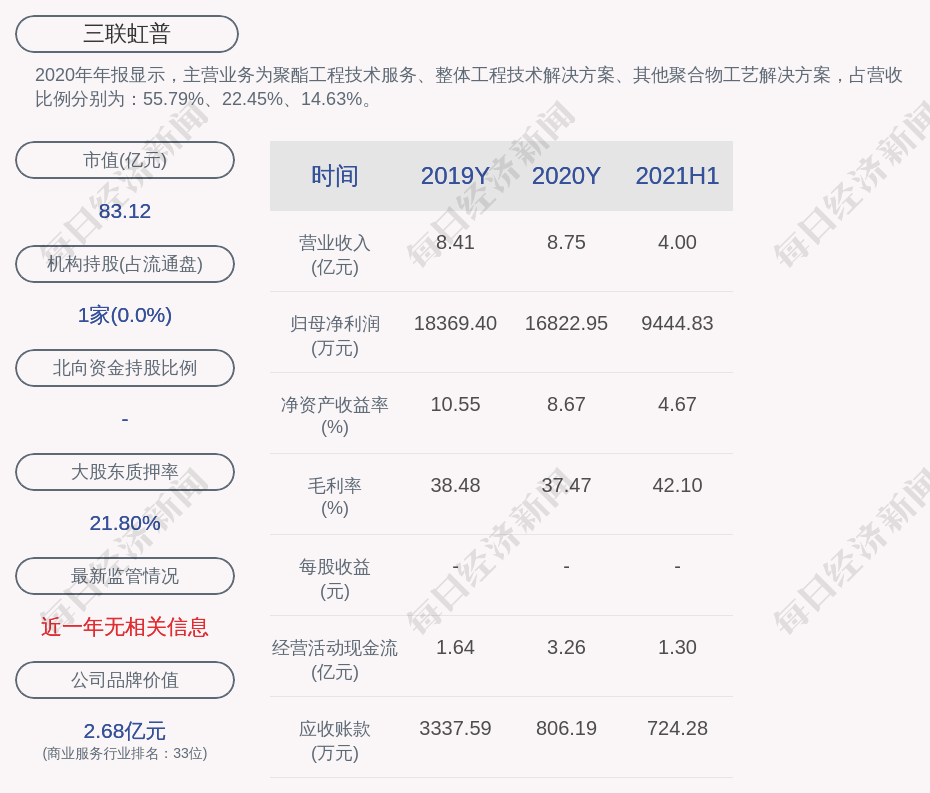Viewport: 930px width, 793px height.
Task: Click cash flow value 1.30
Action: [x=677, y=647]
